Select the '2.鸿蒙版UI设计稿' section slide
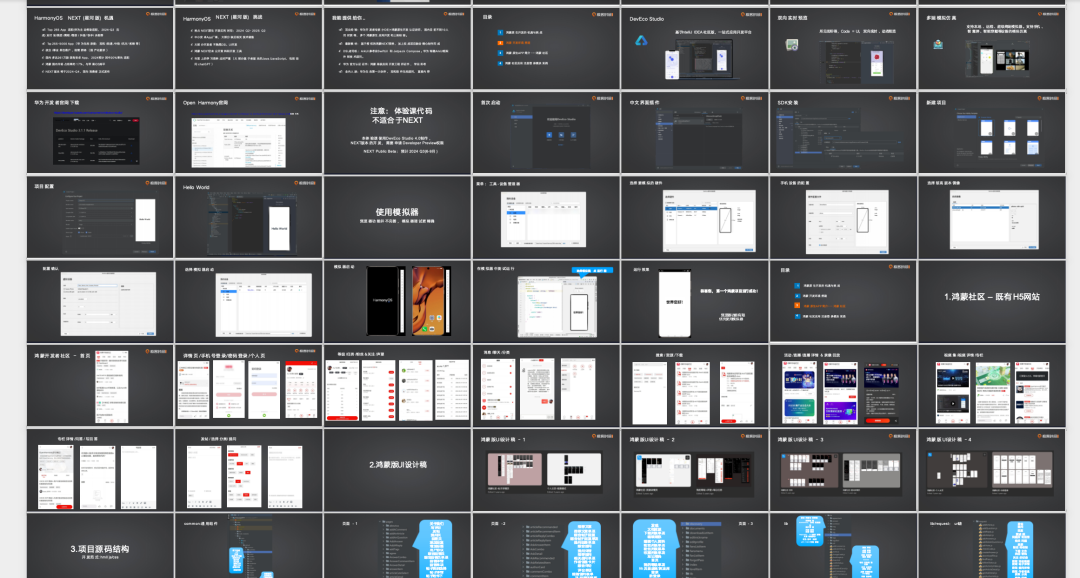 pos(397,470)
